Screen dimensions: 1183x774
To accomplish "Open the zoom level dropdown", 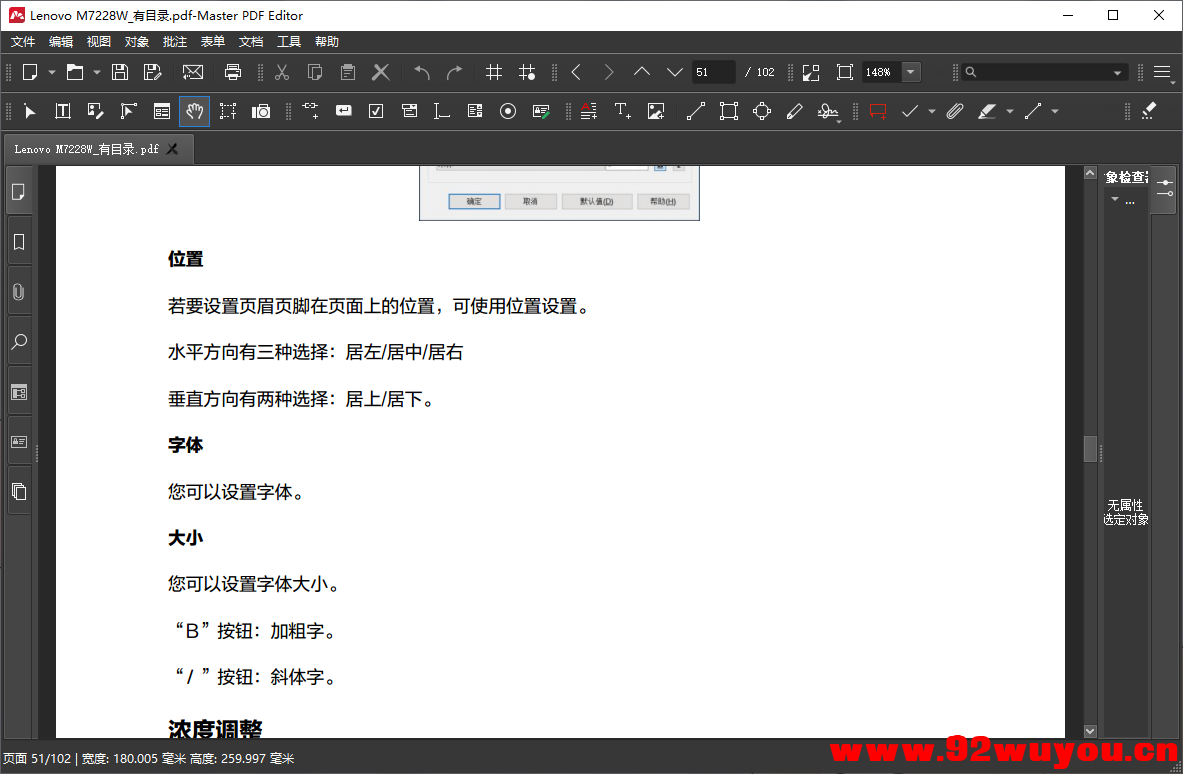I will (x=908, y=72).
